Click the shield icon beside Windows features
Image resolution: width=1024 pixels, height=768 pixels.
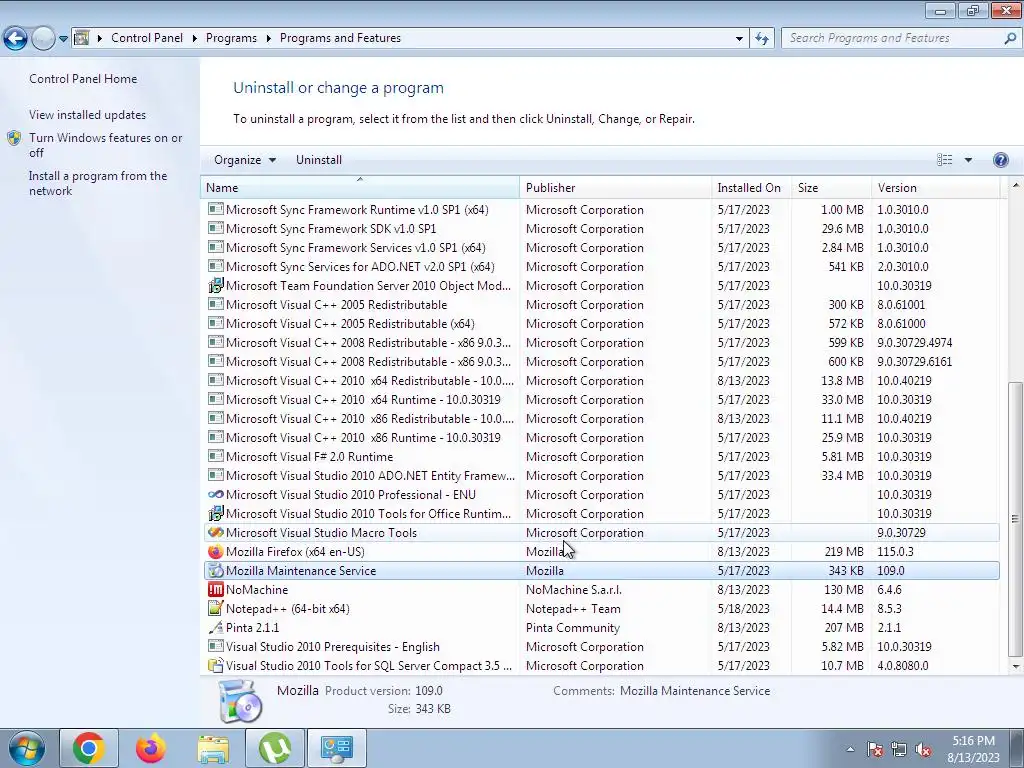pyautogui.click(x=14, y=138)
